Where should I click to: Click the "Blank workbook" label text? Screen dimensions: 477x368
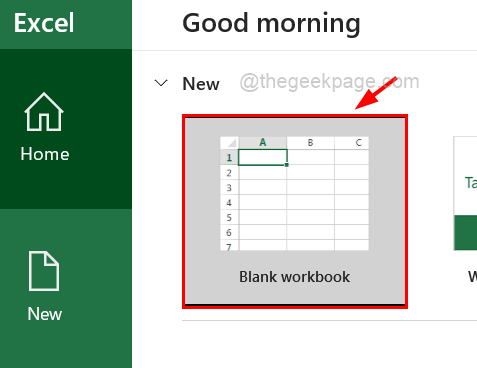coord(294,277)
